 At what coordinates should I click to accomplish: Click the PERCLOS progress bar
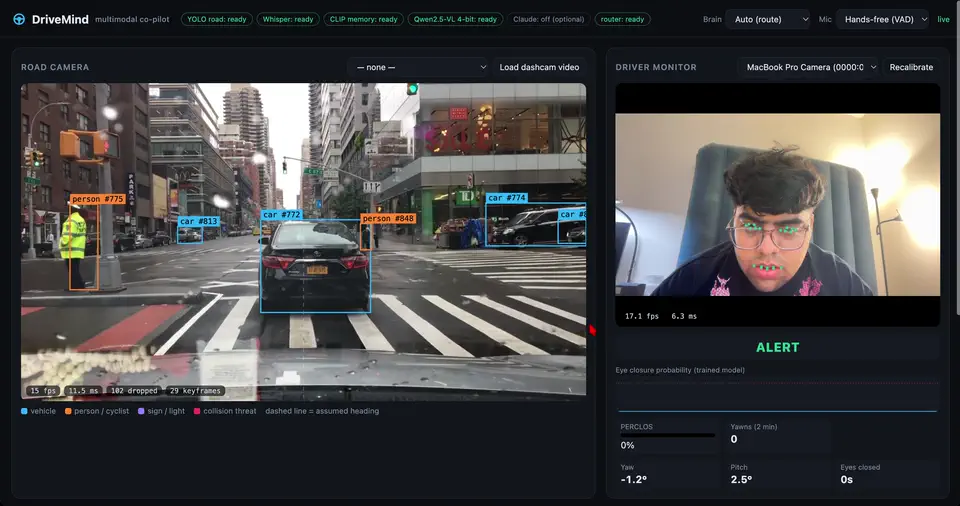coord(667,436)
